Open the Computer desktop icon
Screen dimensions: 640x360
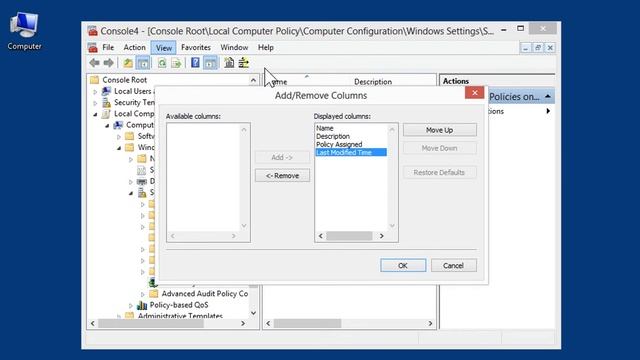click(x=24, y=31)
